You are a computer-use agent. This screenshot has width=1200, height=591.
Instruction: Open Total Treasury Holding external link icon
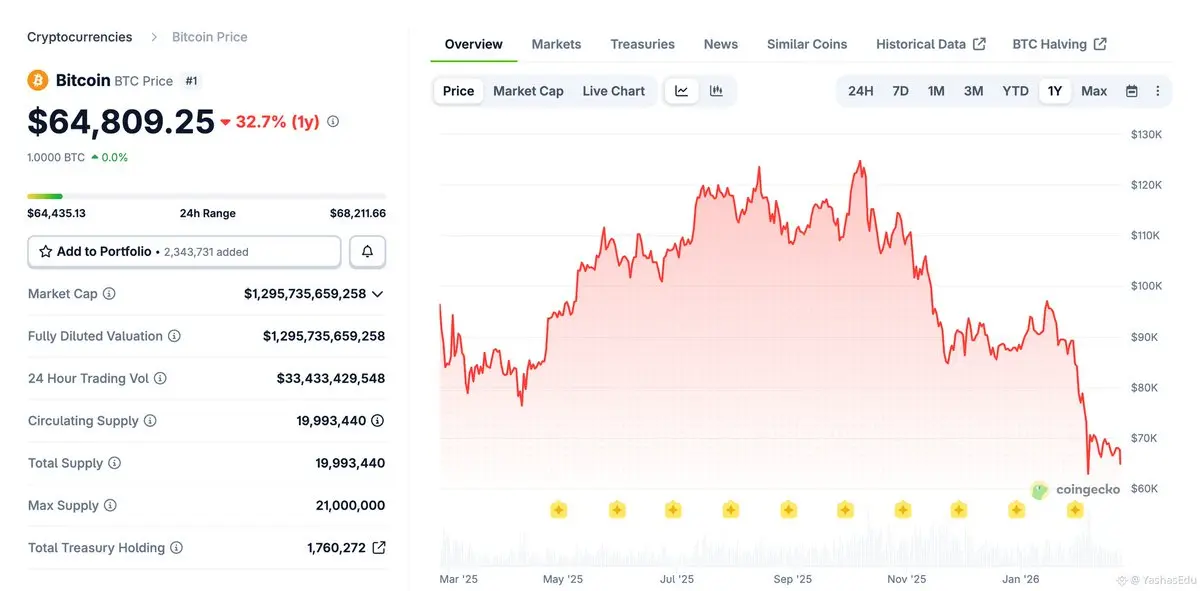[x=379, y=548]
